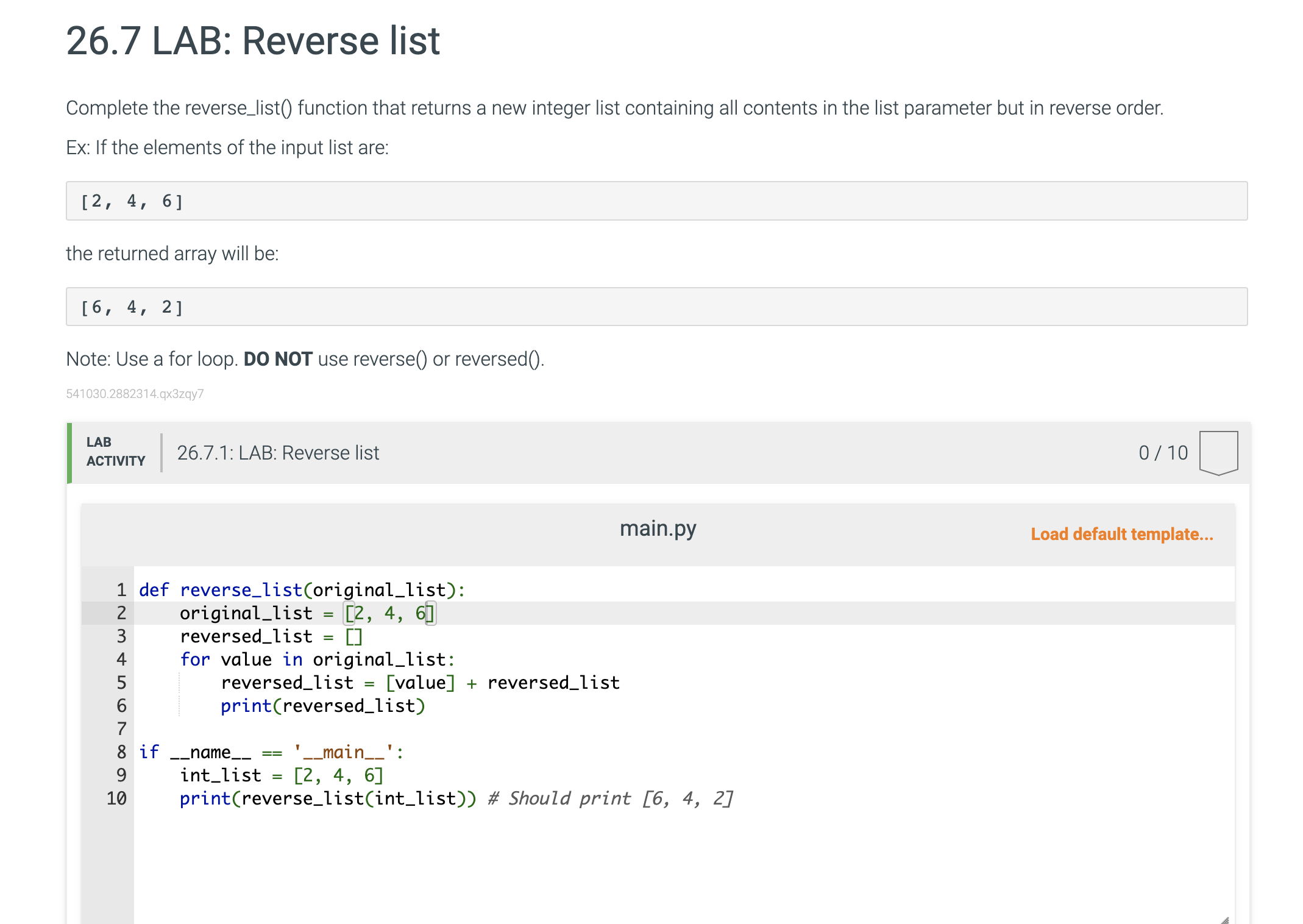Image resolution: width=1303 pixels, height=924 pixels.
Task: Click the LAB ACTIVITY label
Action: [x=115, y=452]
